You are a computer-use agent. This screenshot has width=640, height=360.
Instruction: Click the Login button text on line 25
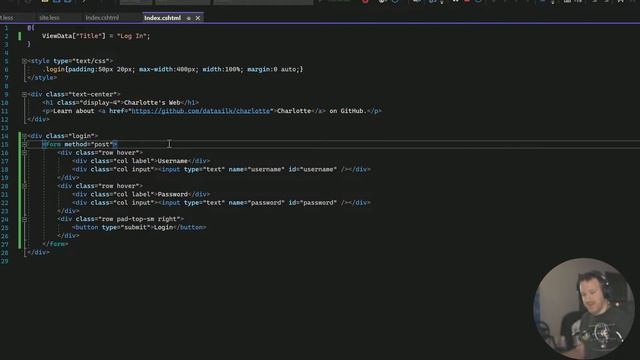(163, 227)
